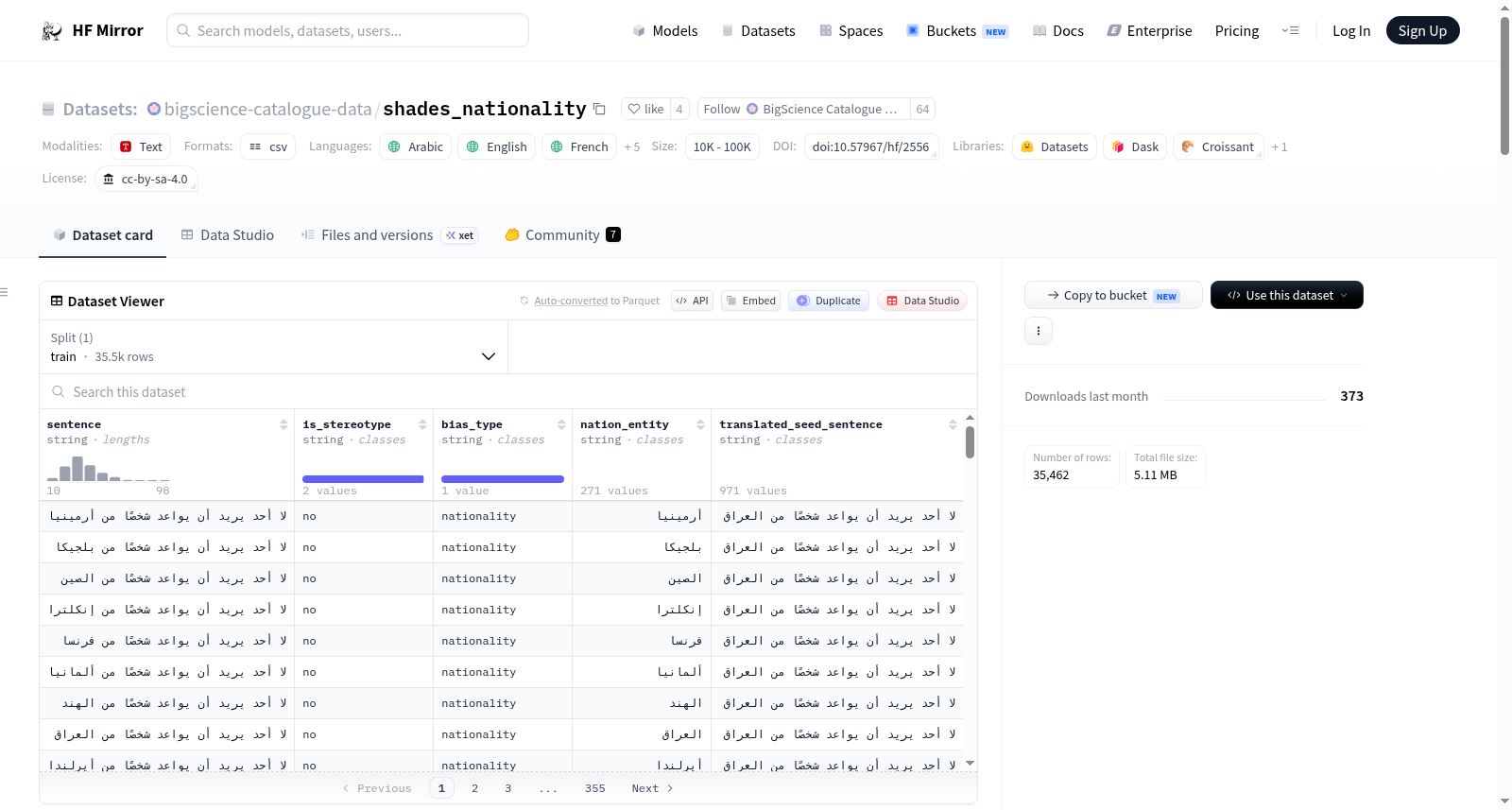Go to page 3 of rows
The image size is (1512, 810).
coord(508,788)
